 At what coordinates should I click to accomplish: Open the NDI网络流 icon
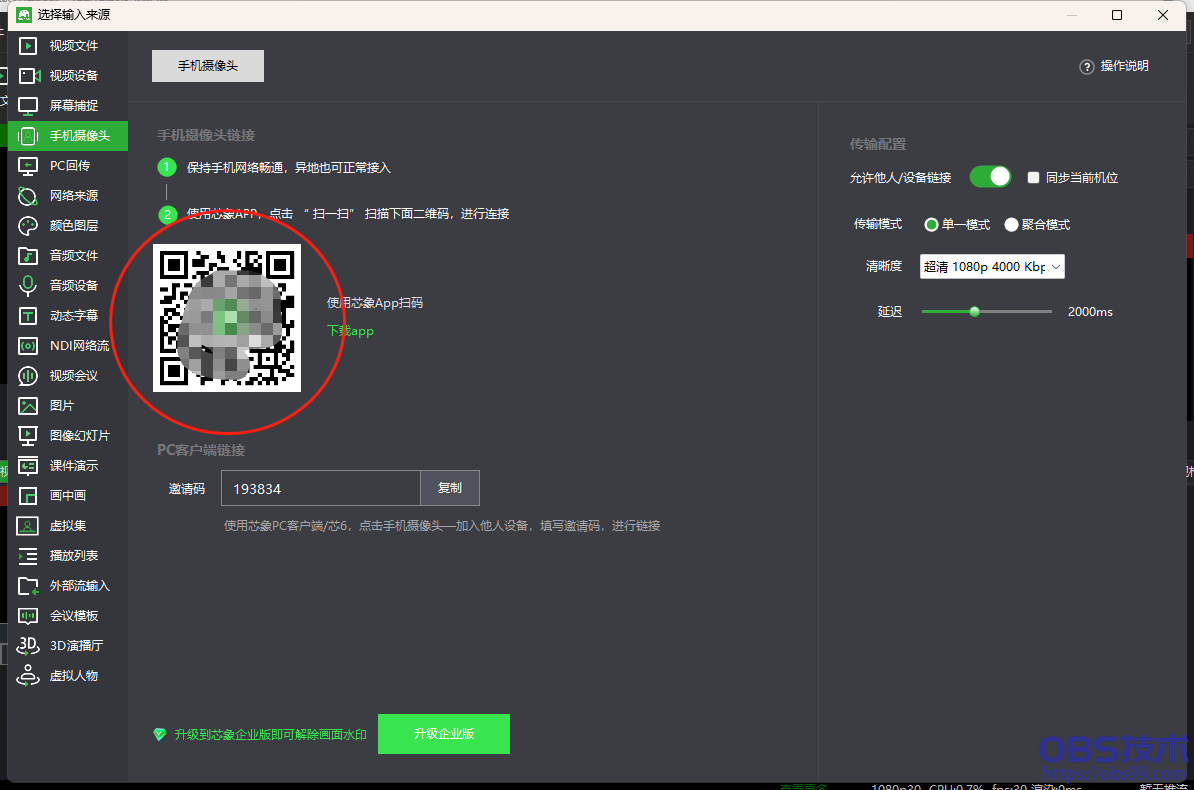coord(27,346)
